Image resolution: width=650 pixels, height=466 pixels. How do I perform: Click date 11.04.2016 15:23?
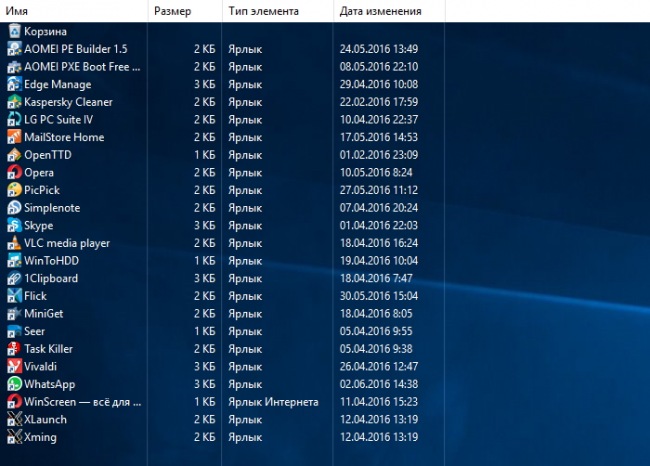coord(379,402)
